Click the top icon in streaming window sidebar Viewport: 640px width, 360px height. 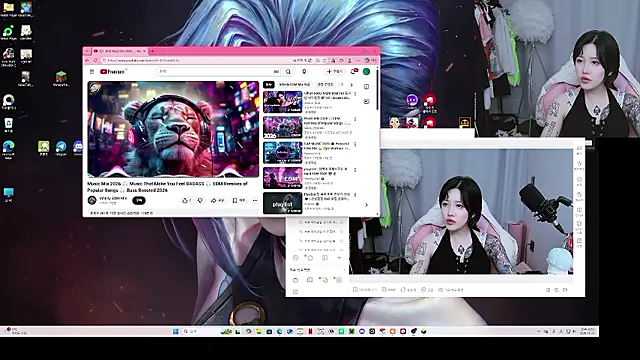point(579,149)
